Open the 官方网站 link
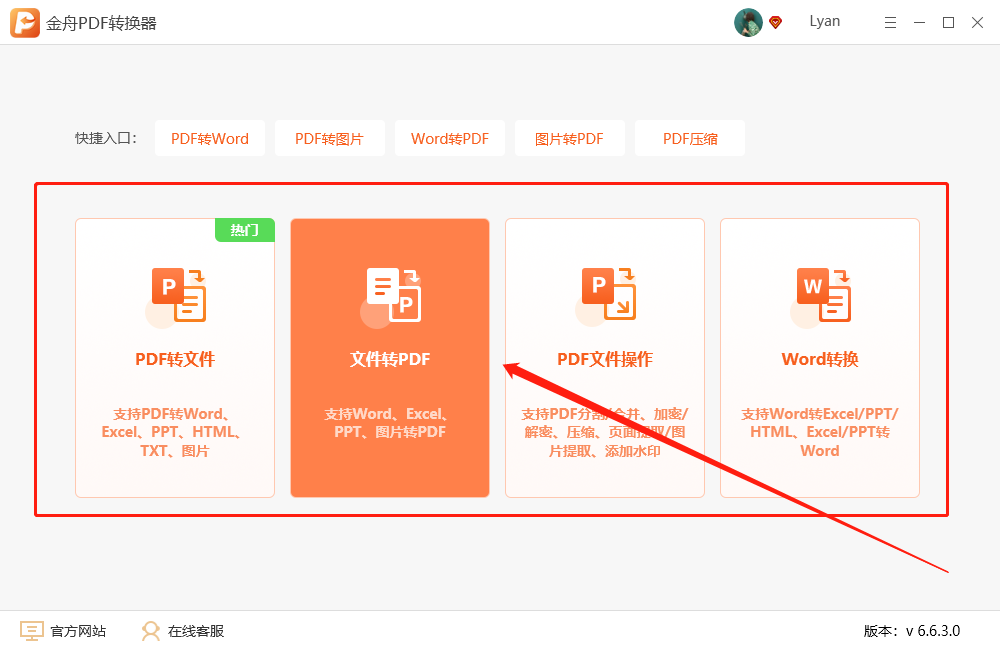Image resolution: width=1000 pixels, height=650 pixels. tap(78, 631)
